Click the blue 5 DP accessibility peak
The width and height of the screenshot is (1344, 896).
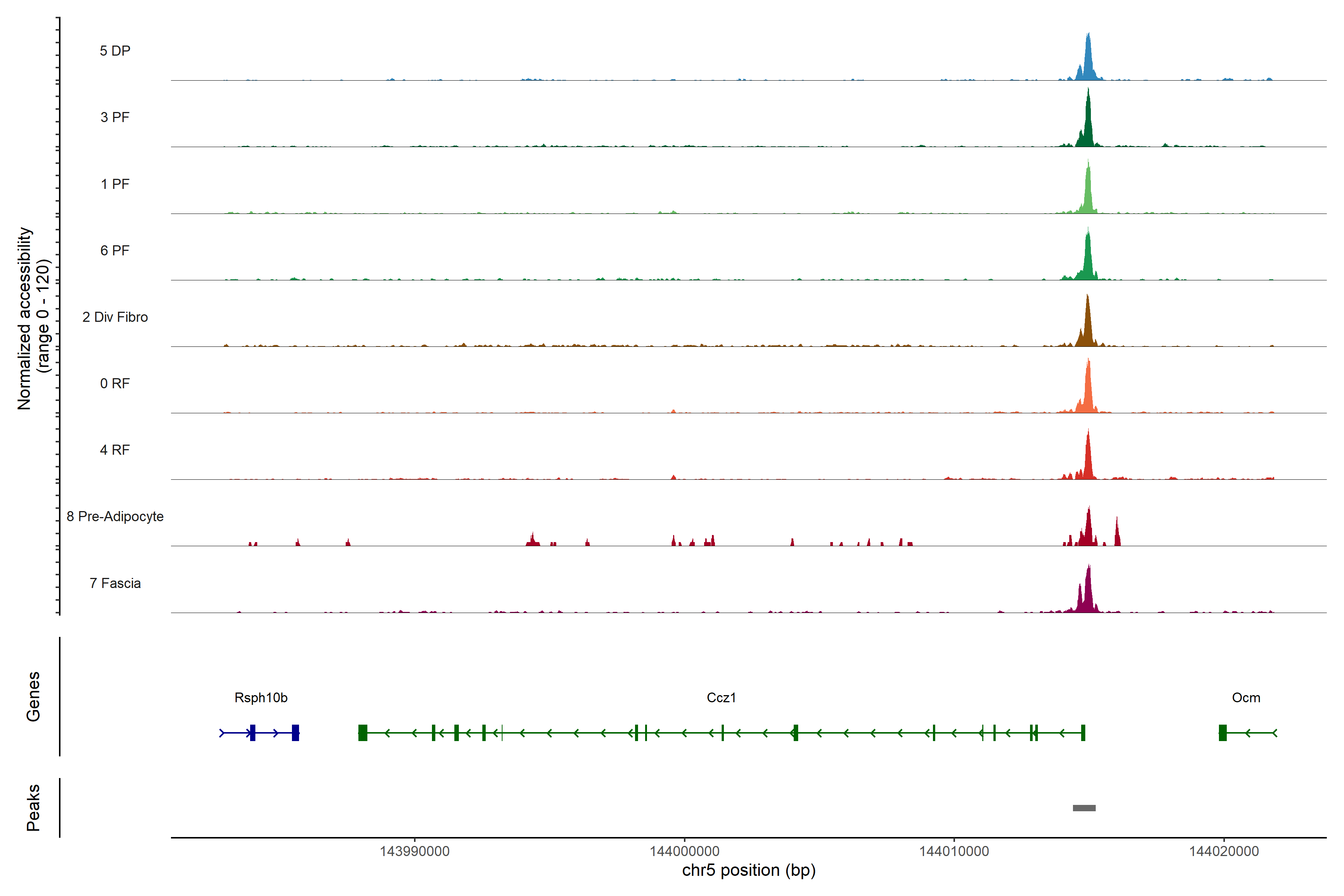coord(1088,63)
